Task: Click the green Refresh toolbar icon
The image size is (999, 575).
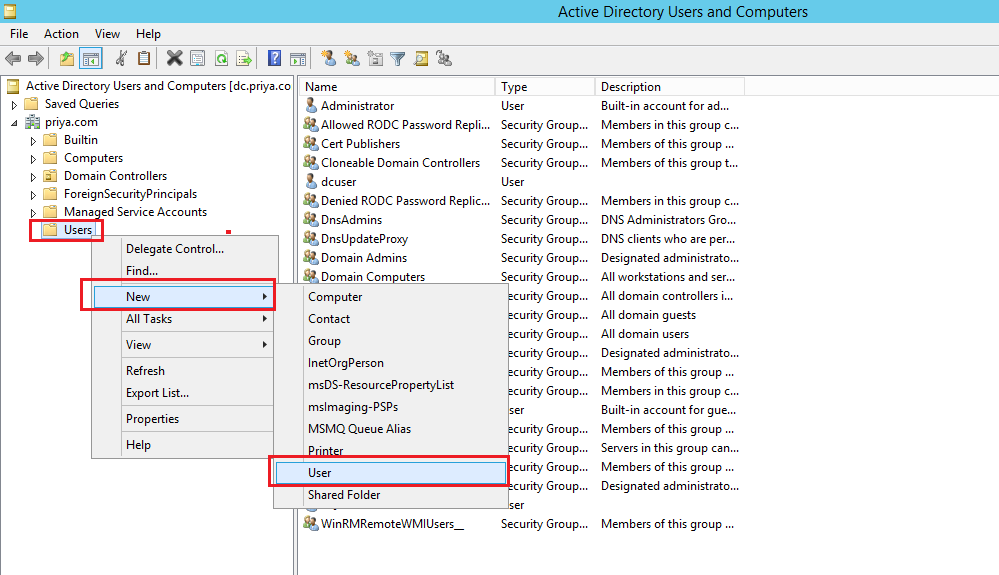Action: coord(221,59)
